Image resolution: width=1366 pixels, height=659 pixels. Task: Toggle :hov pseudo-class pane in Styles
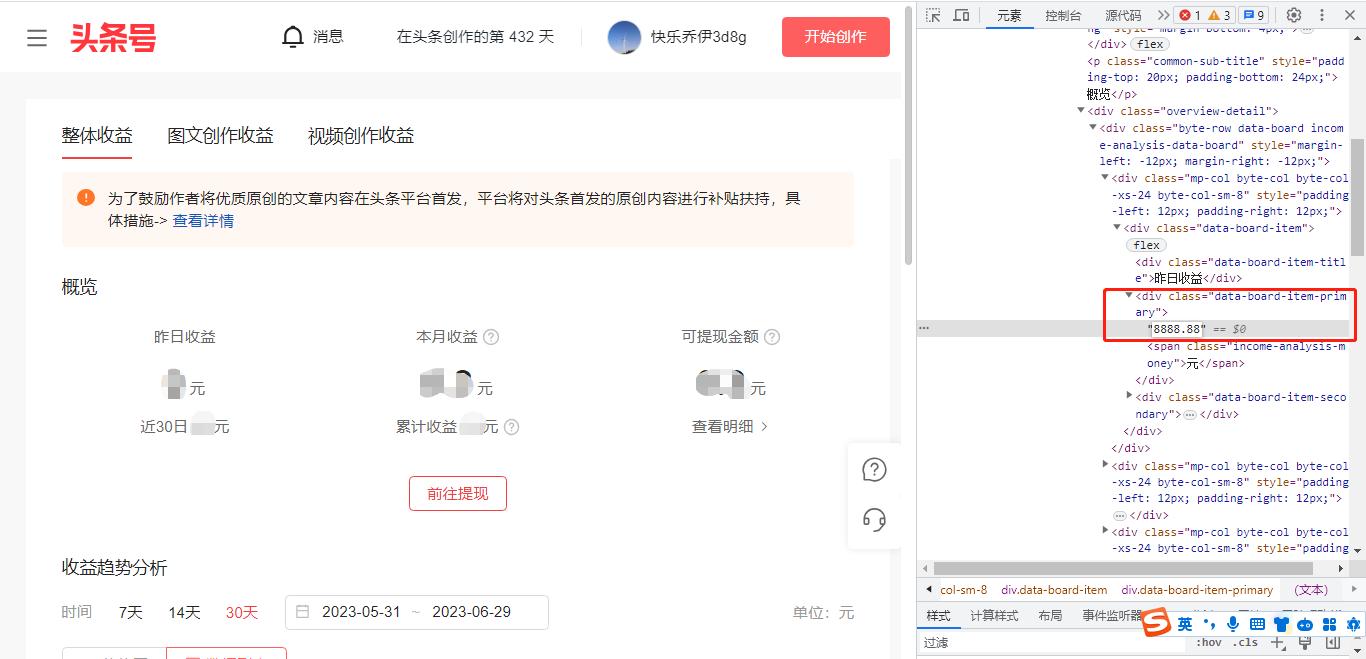(1209, 642)
